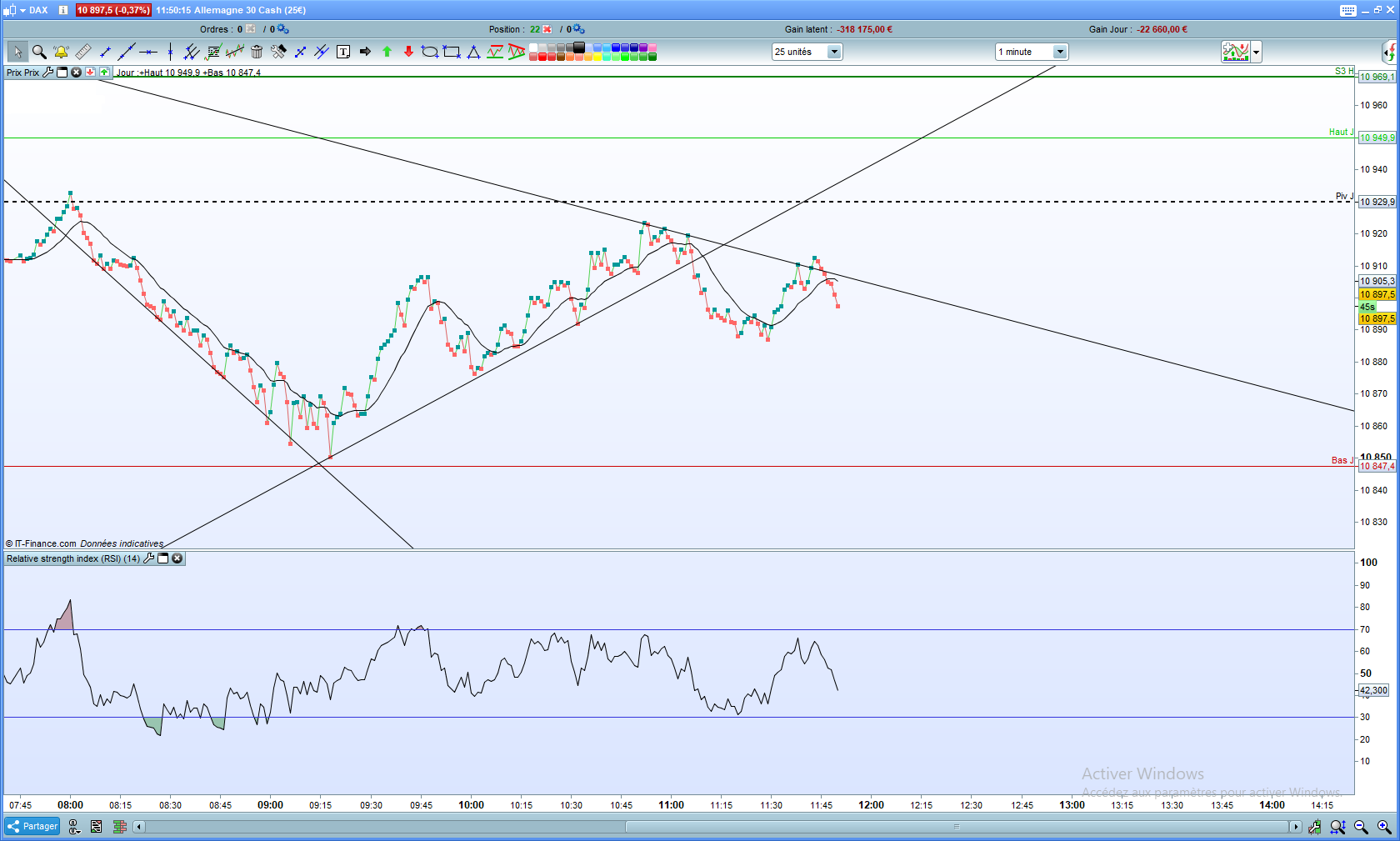Open the DAX instrument info icon
The width and height of the screenshot is (1400, 841).
pyautogui.click(x=62, y=10)
